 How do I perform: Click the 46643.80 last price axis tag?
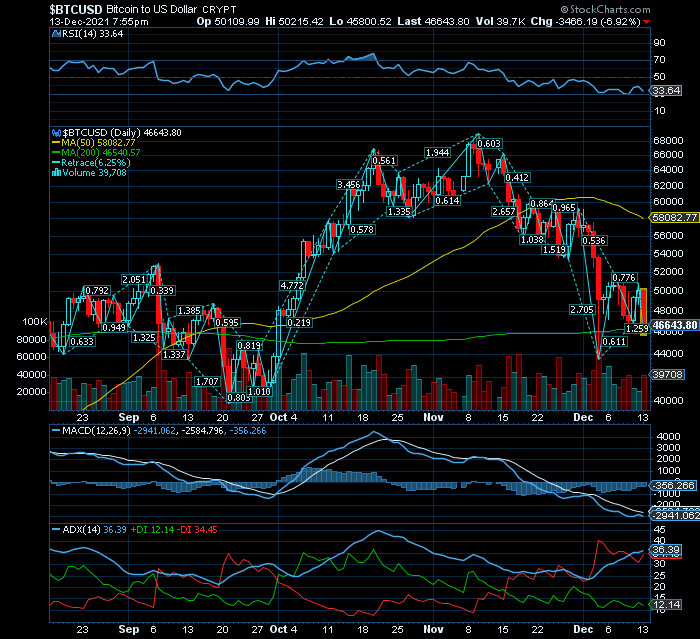click(x=675, y=325)
